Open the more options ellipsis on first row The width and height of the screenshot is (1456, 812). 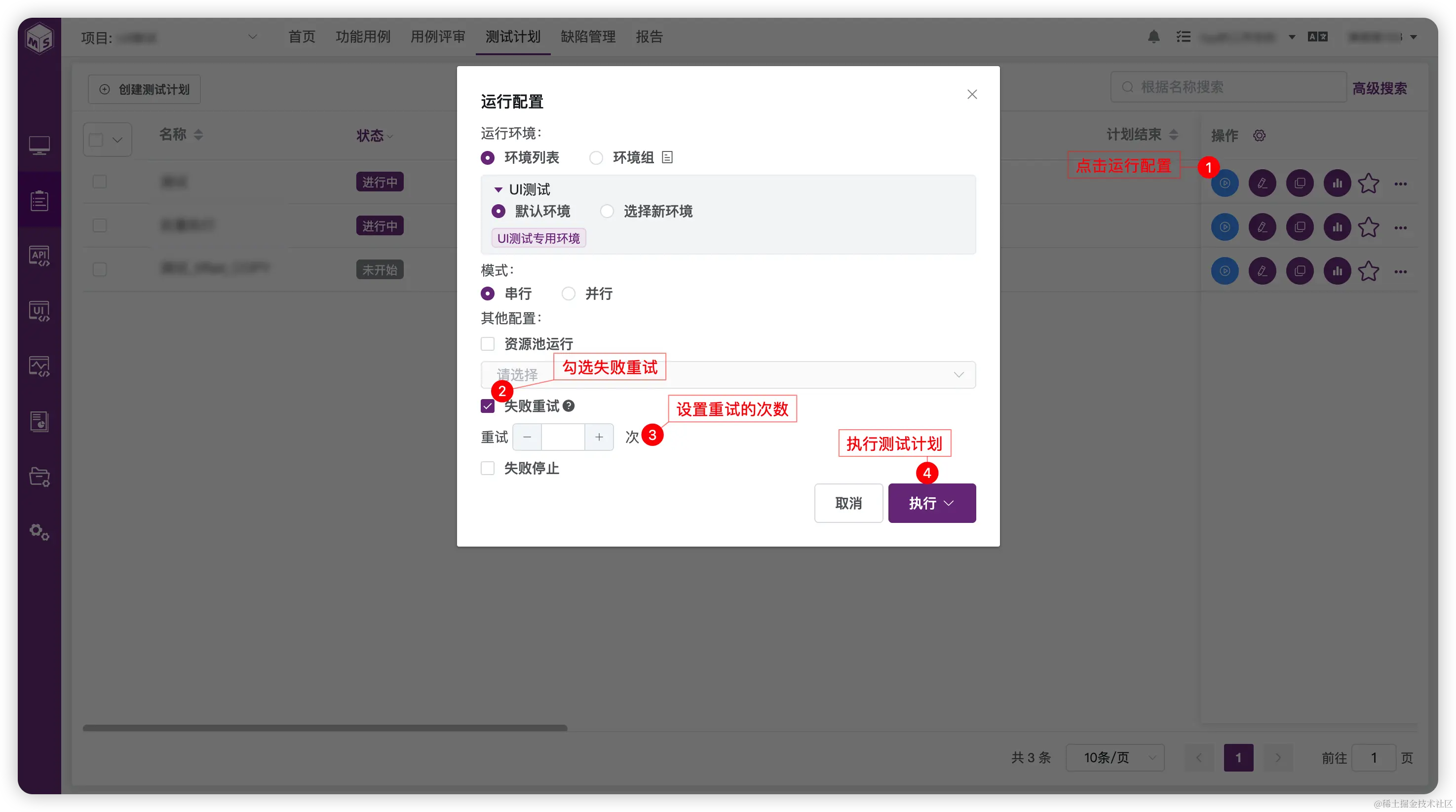click(1401, 183)
